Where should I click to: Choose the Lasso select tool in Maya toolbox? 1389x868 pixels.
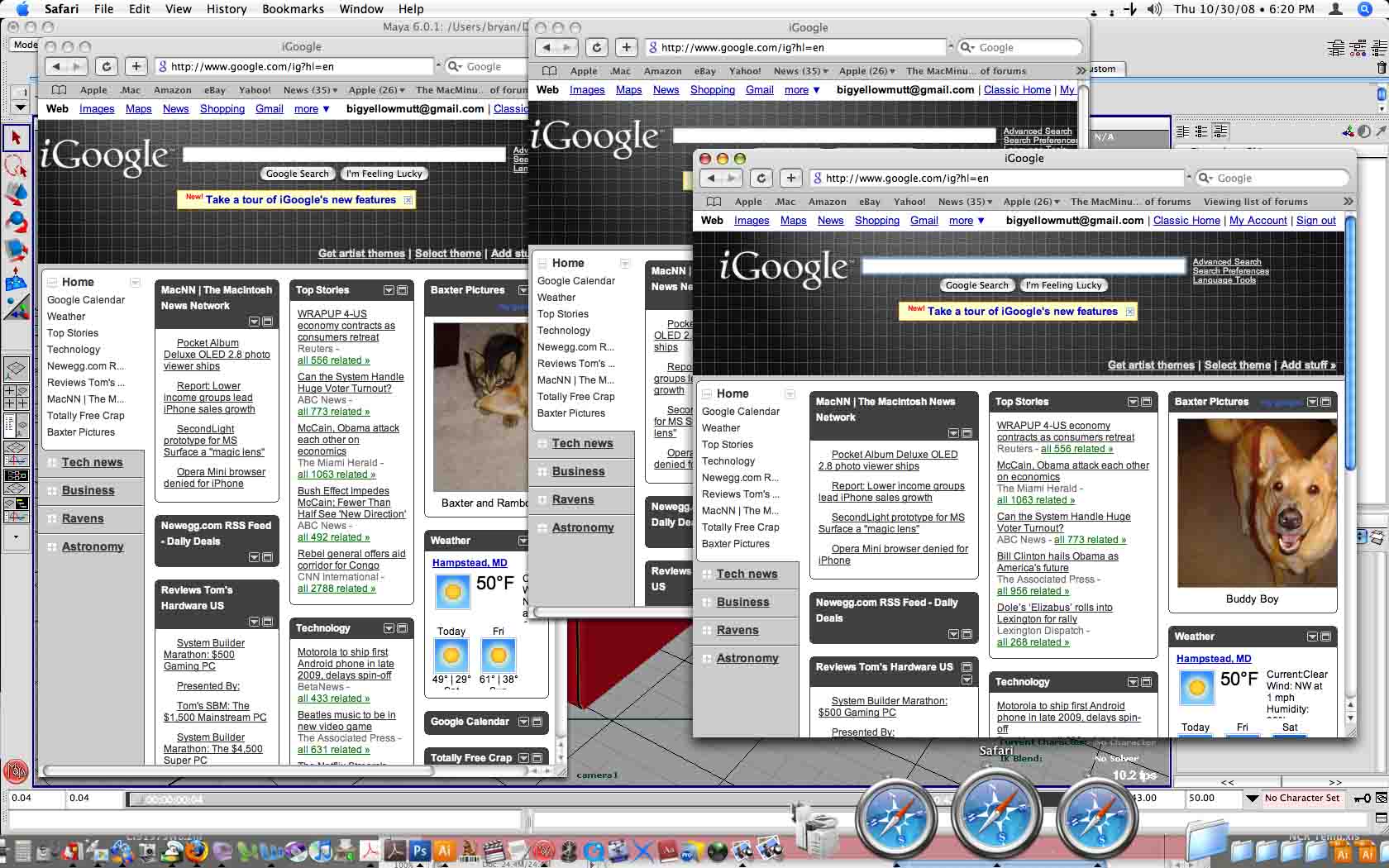16,165
